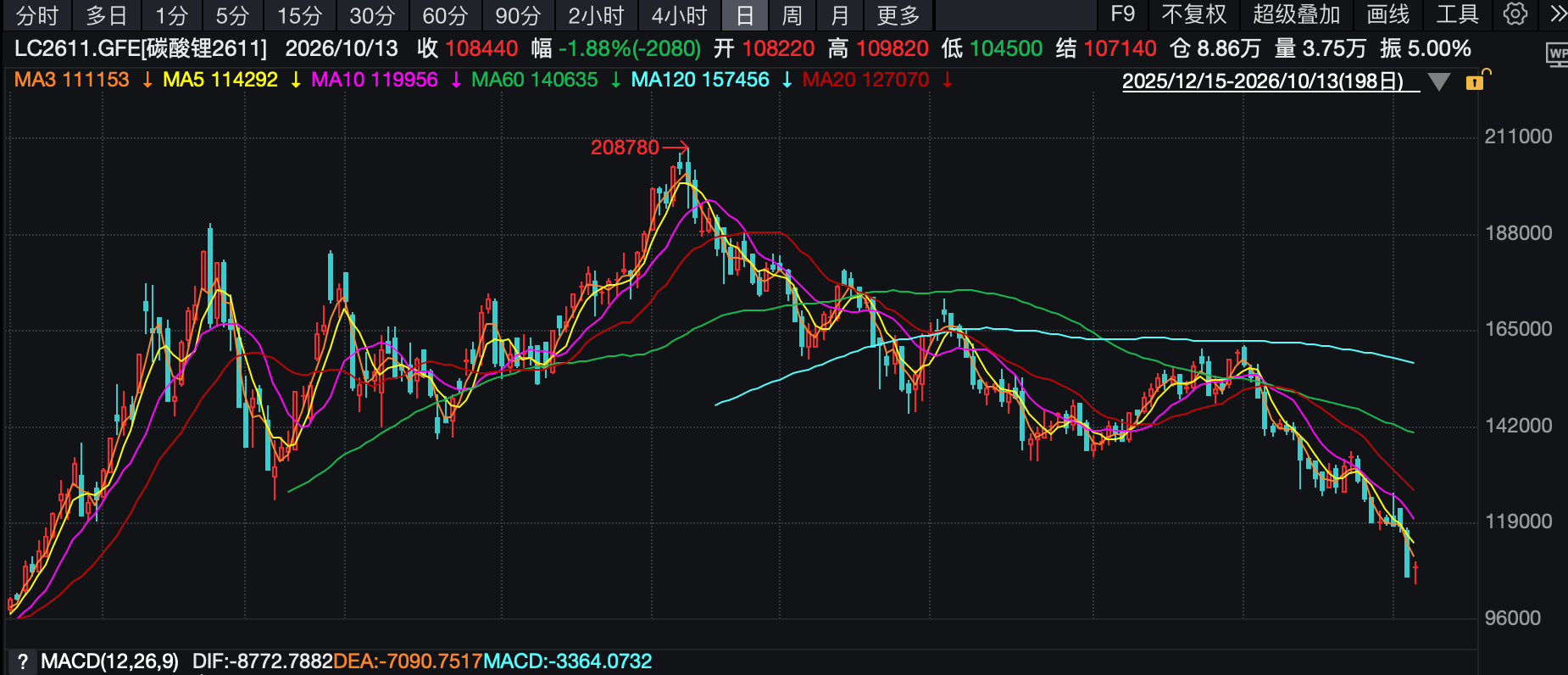Click the MA120 157456 indicator label
This screenshot has width=1568, height=675.
[x=700, y=80]
